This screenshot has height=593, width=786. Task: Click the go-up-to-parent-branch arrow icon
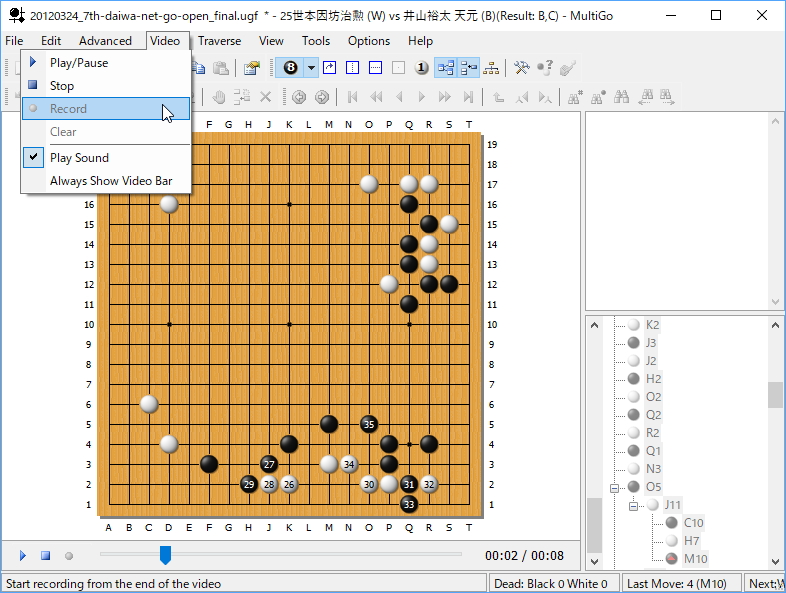point(498,97)
